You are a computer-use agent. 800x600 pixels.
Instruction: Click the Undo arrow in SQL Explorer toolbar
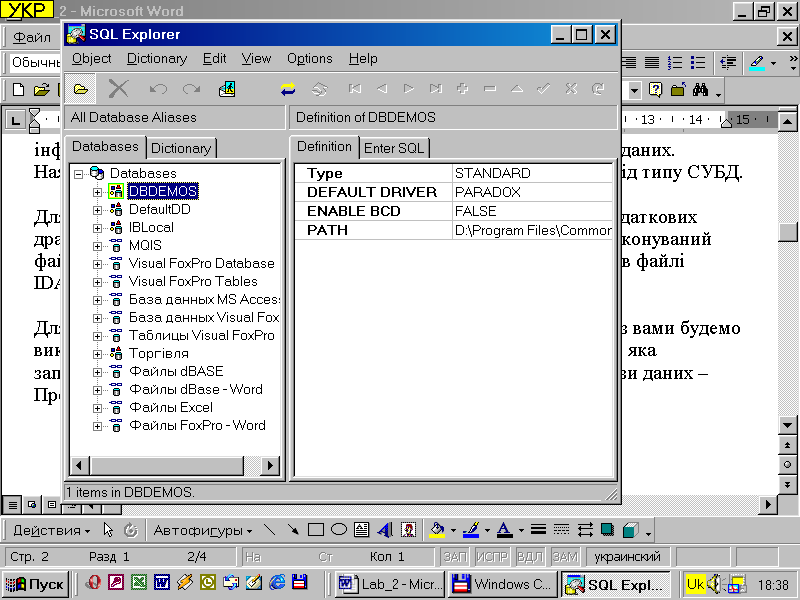coord(158,89)
